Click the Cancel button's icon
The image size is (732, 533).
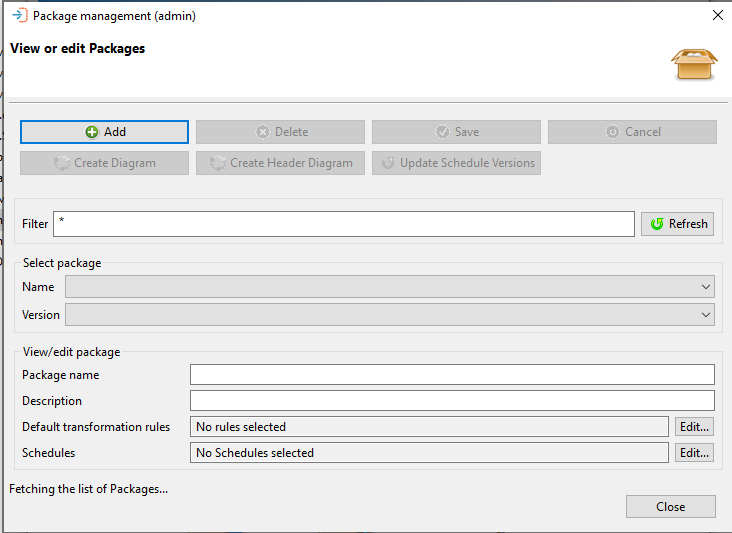tap(612, 132)
